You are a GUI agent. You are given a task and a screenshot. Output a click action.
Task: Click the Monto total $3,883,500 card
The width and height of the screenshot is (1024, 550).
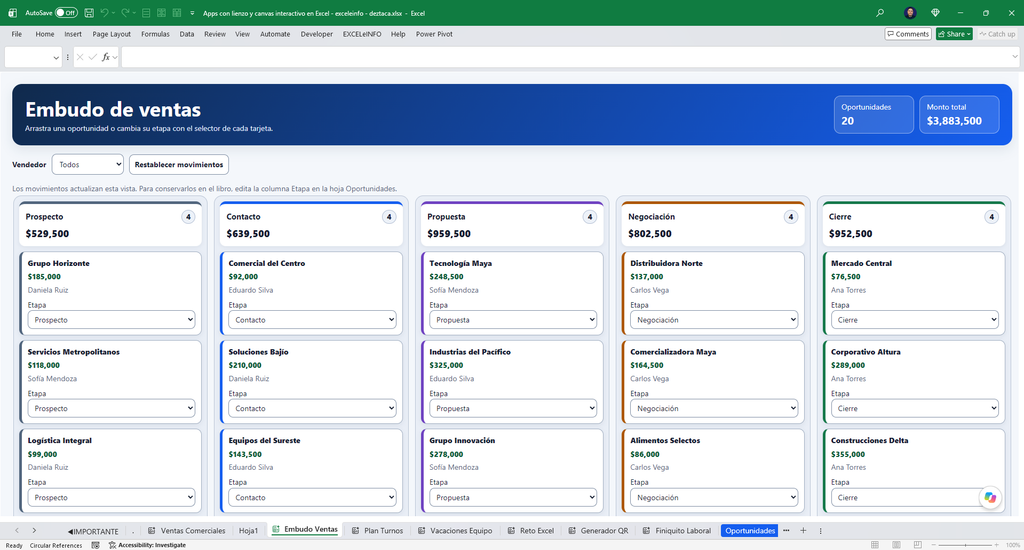(959, 114)
